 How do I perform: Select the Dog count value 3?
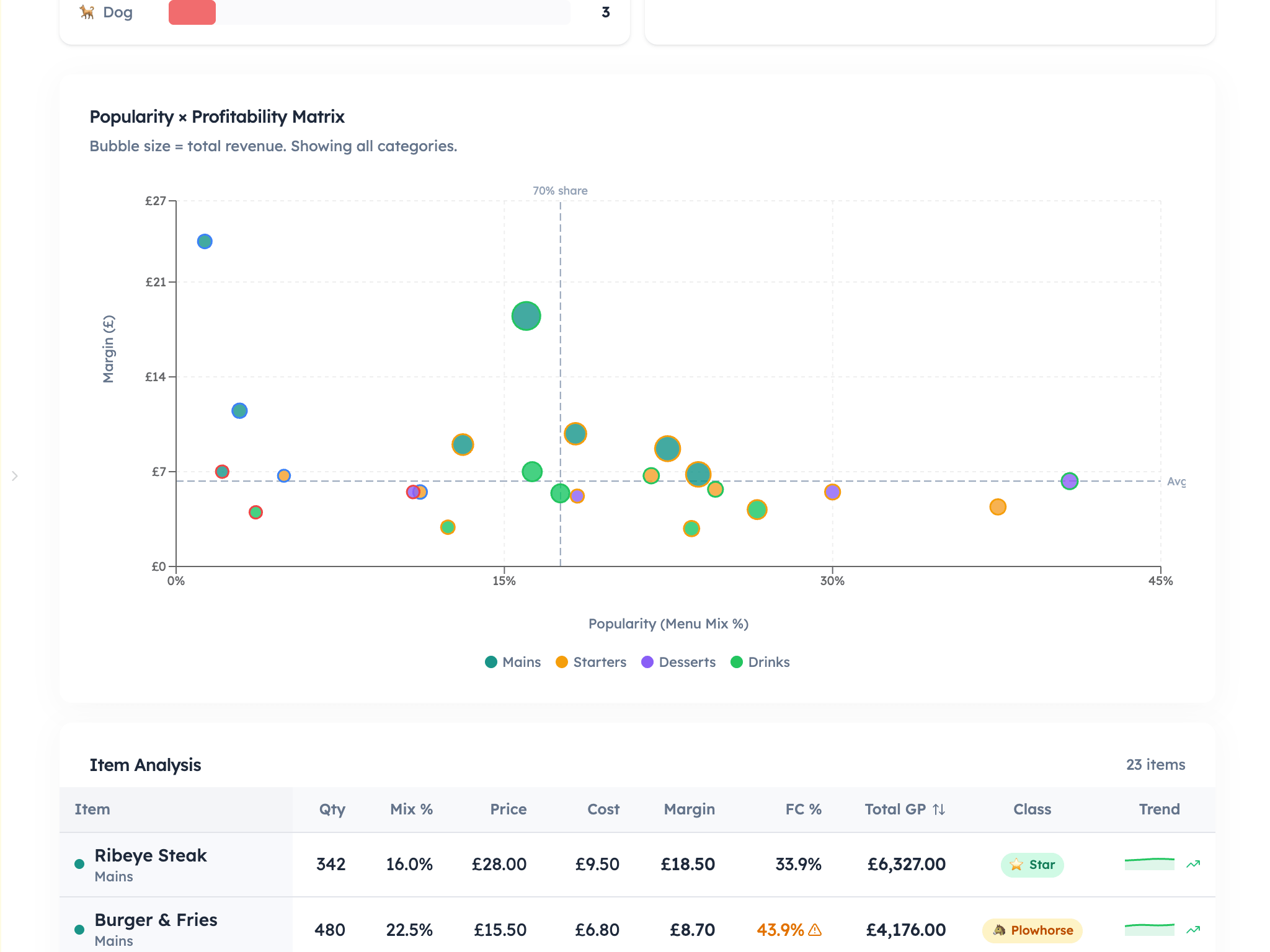pos(606,12)
